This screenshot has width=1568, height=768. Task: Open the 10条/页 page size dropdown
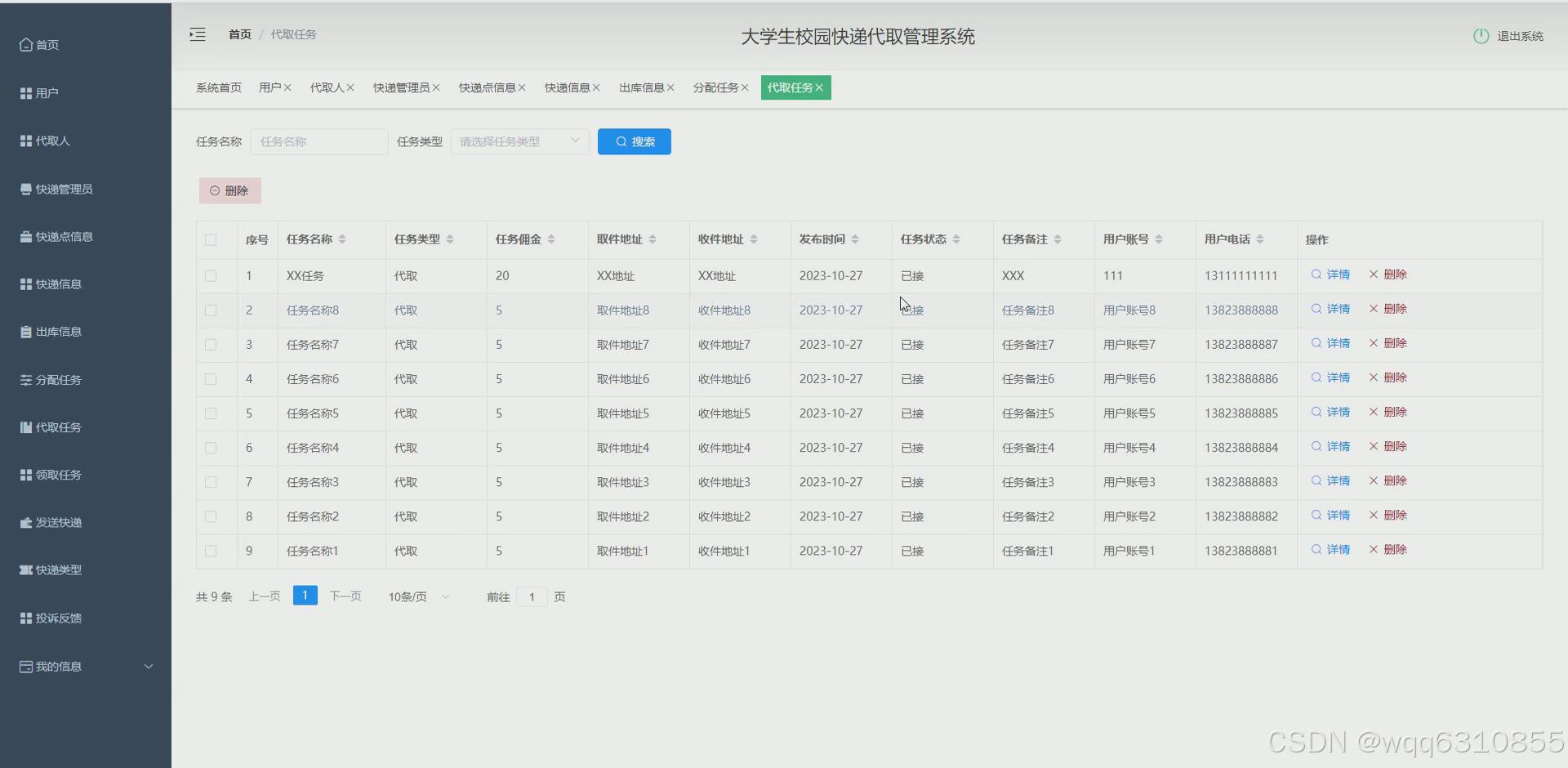417,596
